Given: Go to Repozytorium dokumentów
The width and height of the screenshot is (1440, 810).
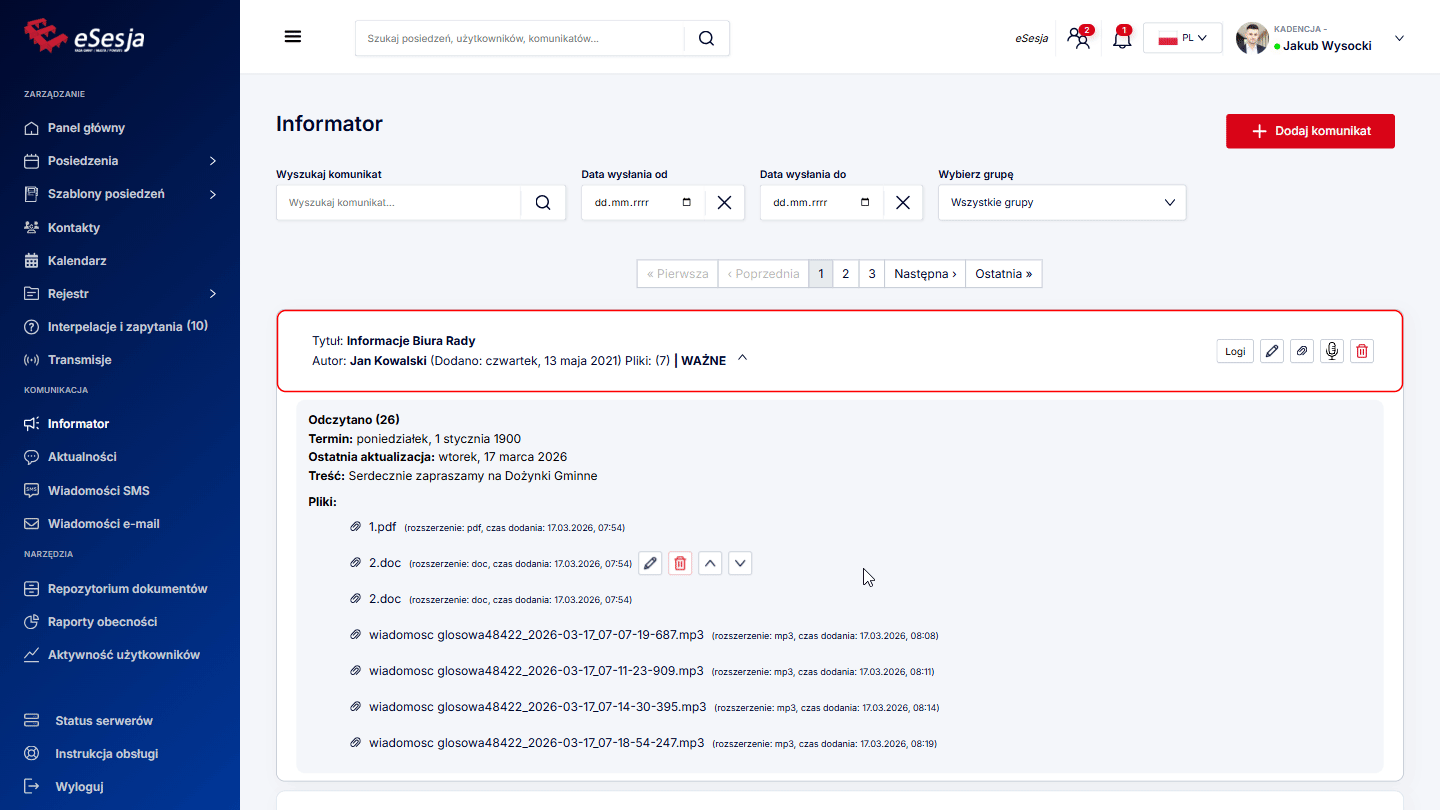Looking at the screenshot, I should click(x=127, y=589).
